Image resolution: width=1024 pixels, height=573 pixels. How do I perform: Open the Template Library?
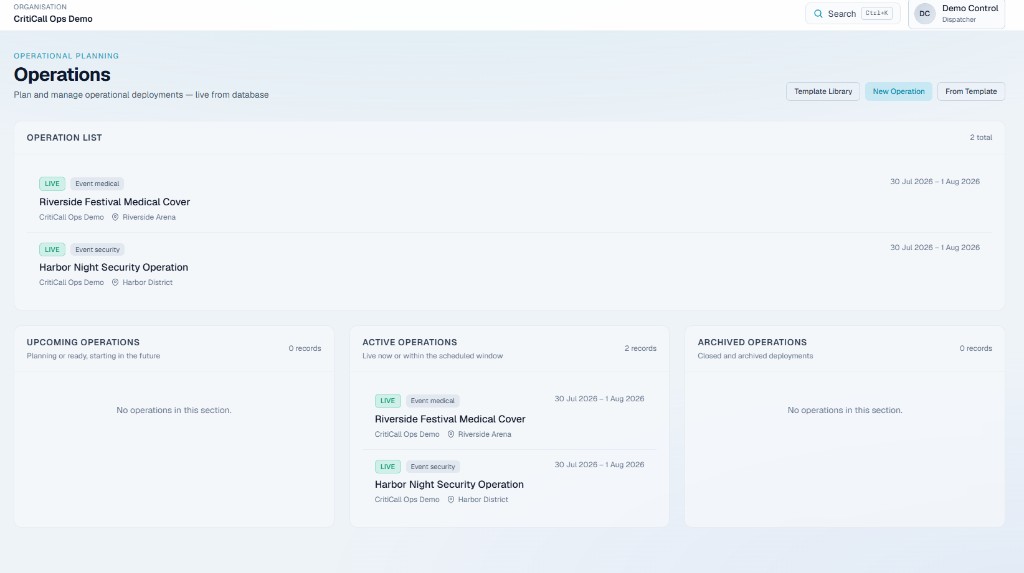tap(823, 91)
